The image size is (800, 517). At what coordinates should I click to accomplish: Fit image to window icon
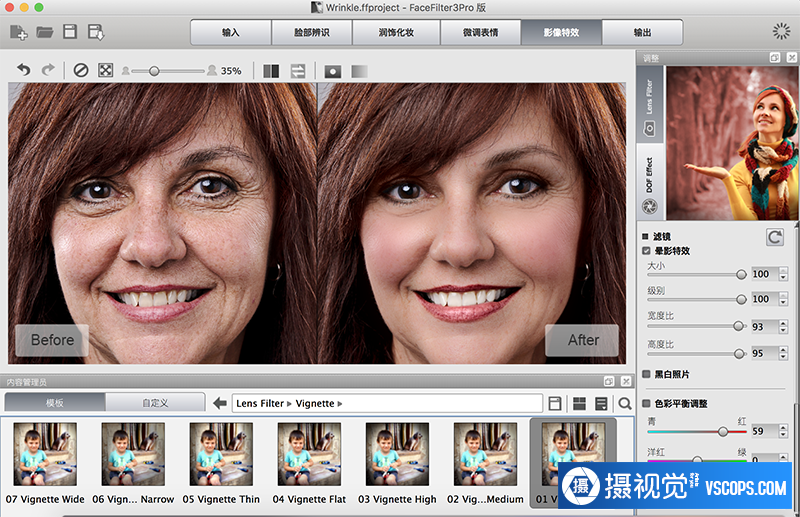pos(106,70)
